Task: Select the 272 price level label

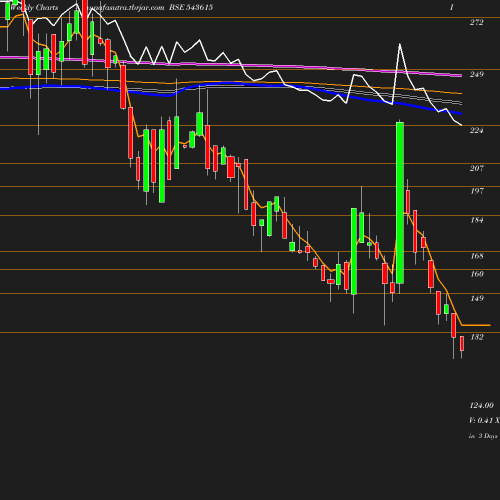Action: [476, 22]
